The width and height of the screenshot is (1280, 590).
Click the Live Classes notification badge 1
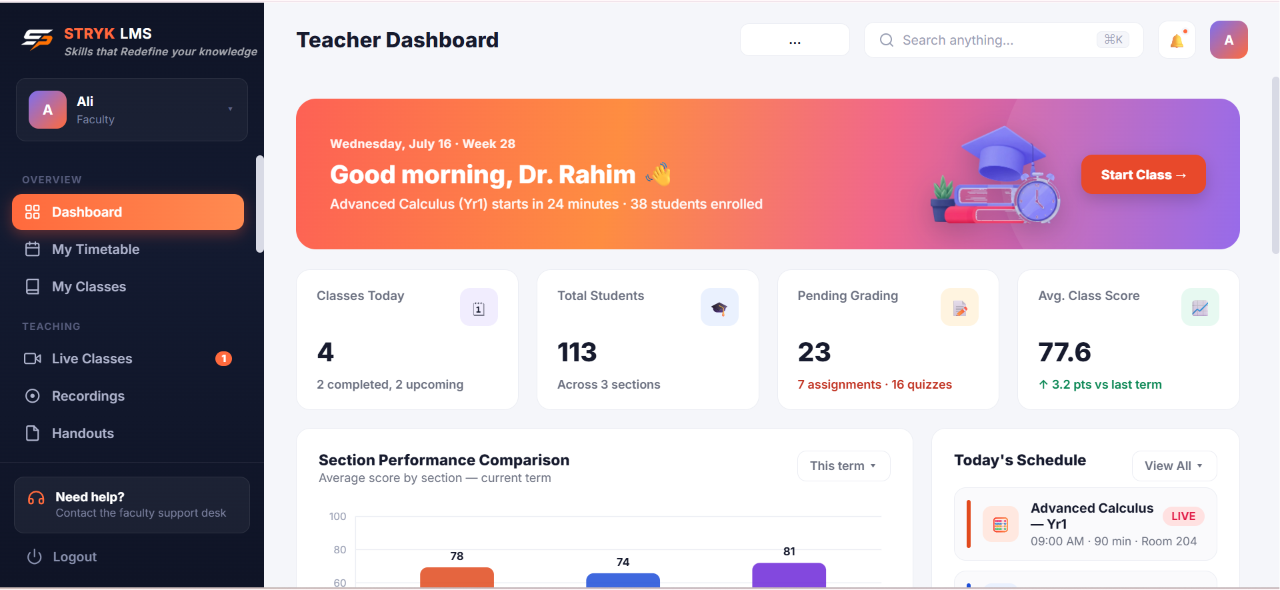224,358
